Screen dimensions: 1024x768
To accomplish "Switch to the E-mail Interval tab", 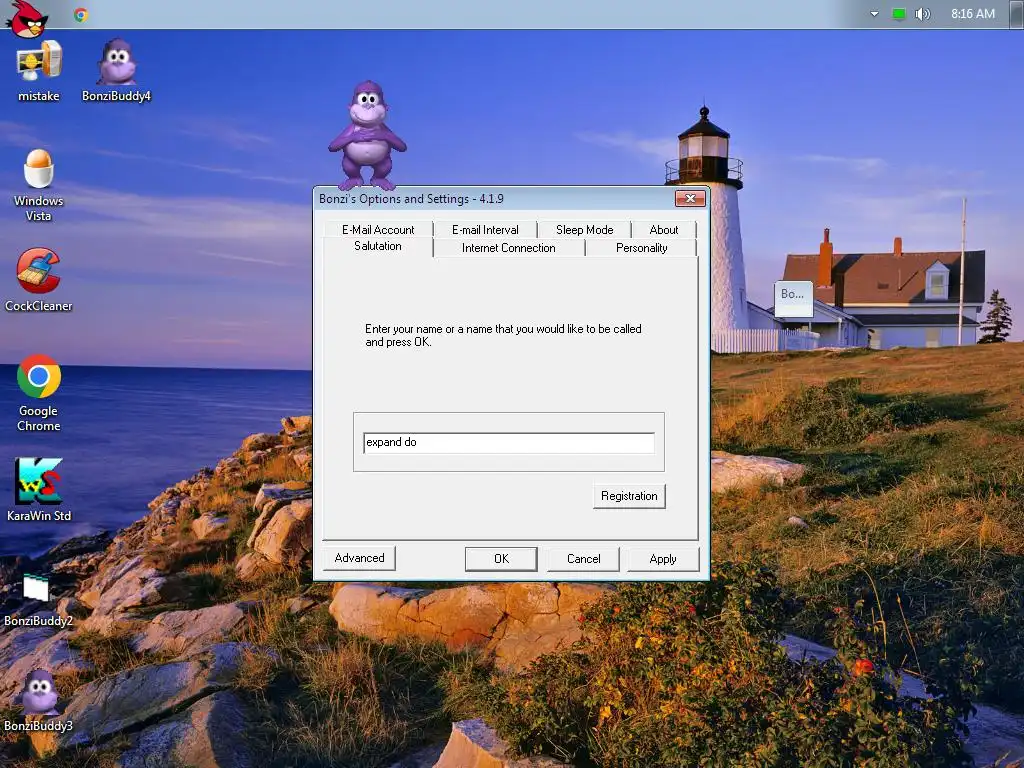I will point(485,230).
